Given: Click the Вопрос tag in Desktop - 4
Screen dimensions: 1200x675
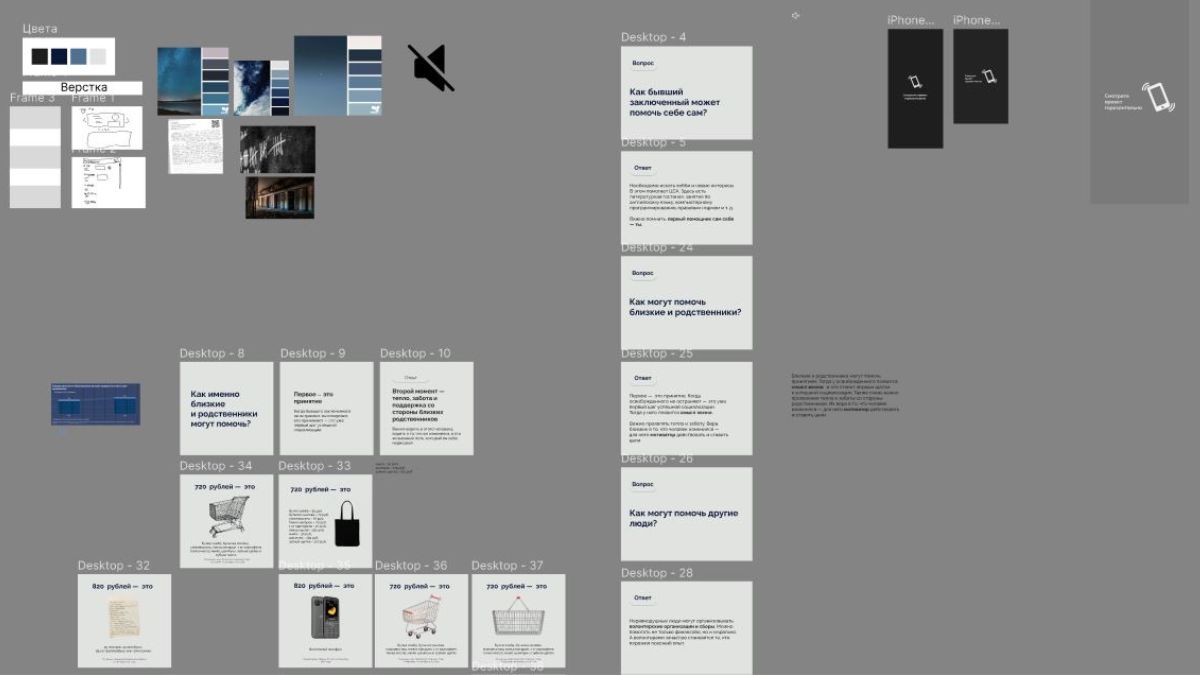Looking at the screenshot, I should [x=643, y=63].
